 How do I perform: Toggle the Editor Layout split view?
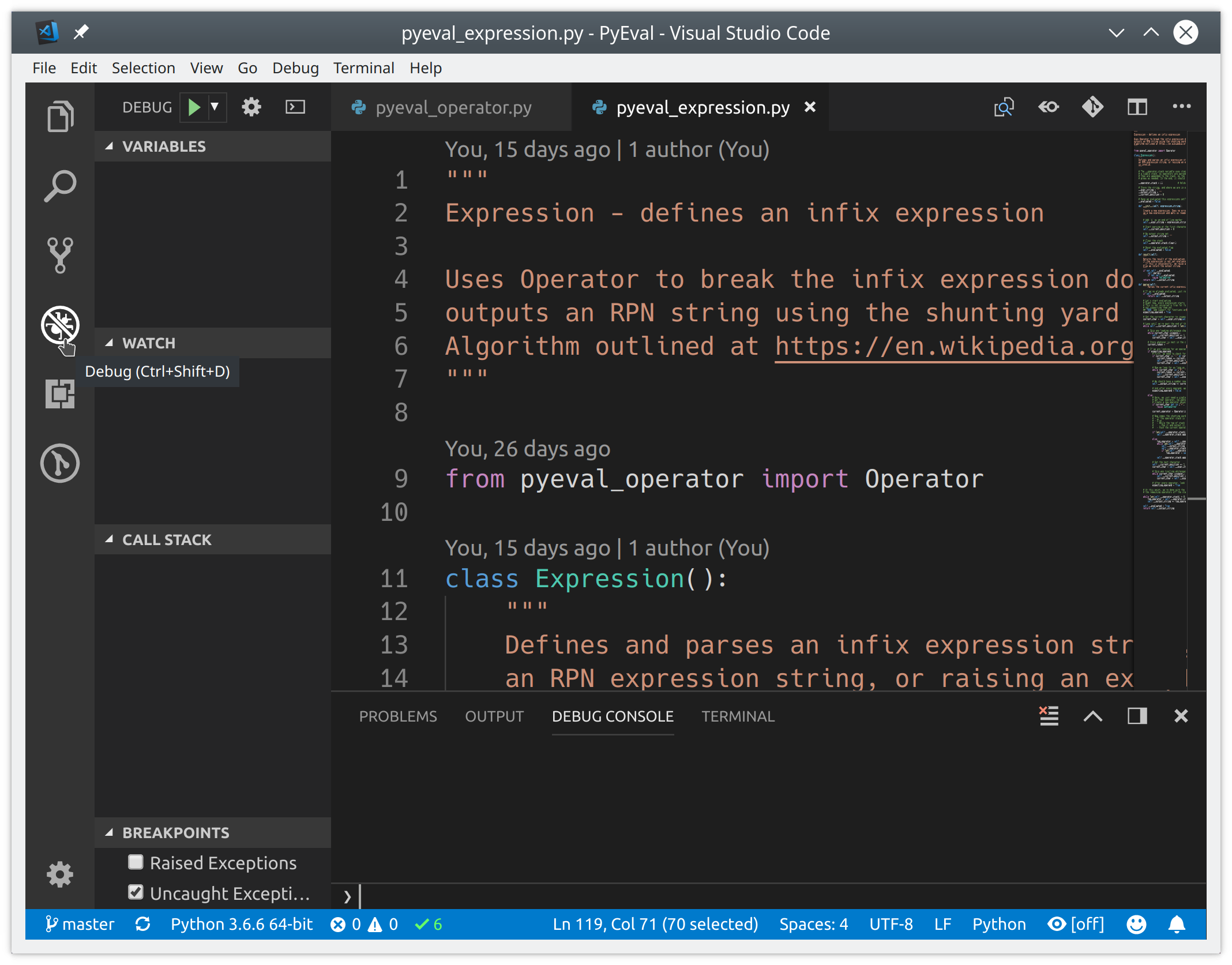pyautogui.click(x=1138, y=107)
